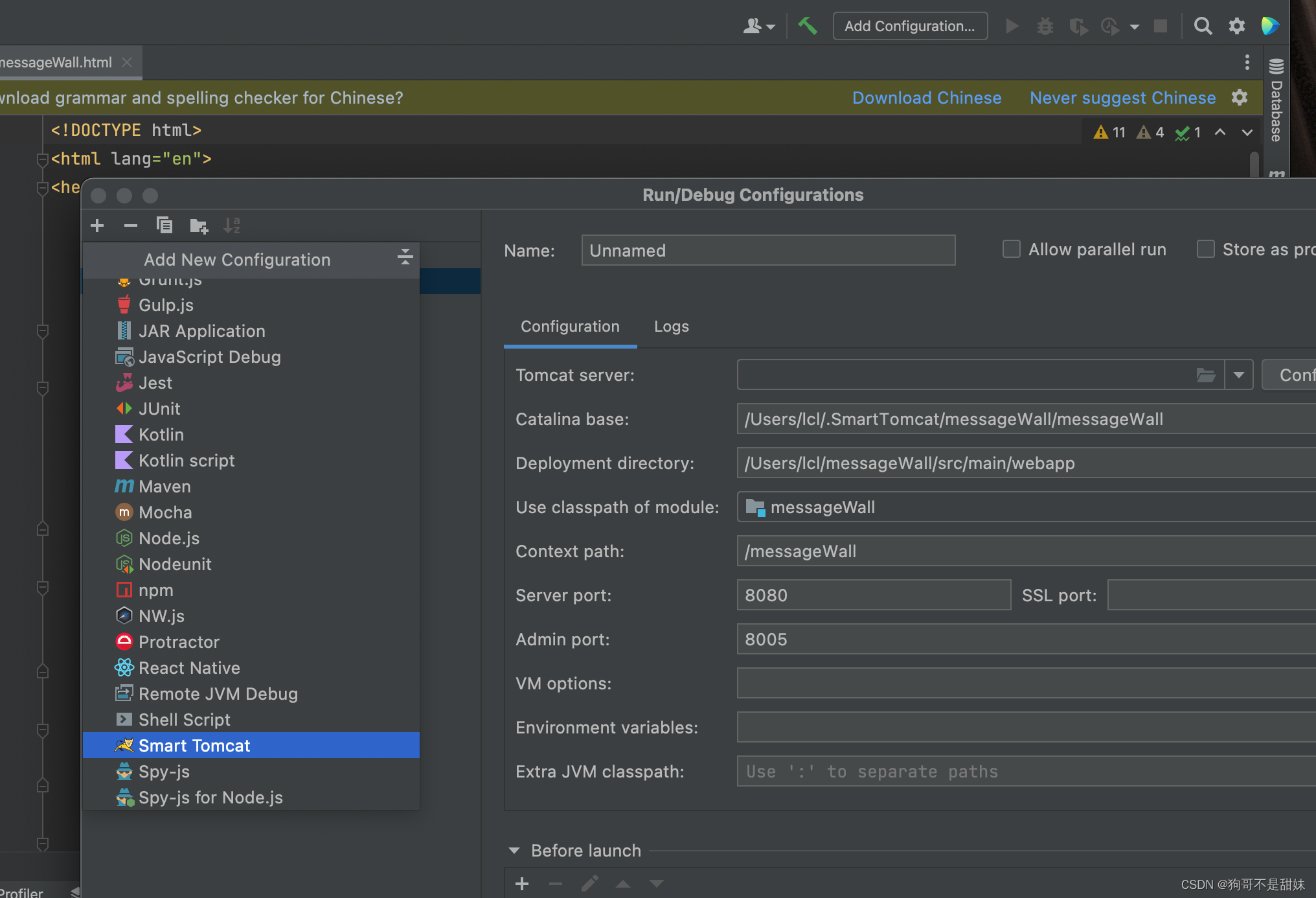
Task: Toggle Allow parallel run checkbox
Action: pos(1012,249)
